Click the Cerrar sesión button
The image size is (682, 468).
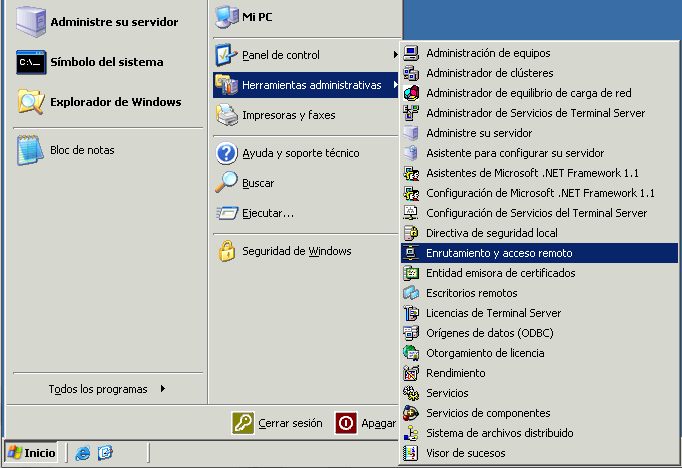[278, 423]
